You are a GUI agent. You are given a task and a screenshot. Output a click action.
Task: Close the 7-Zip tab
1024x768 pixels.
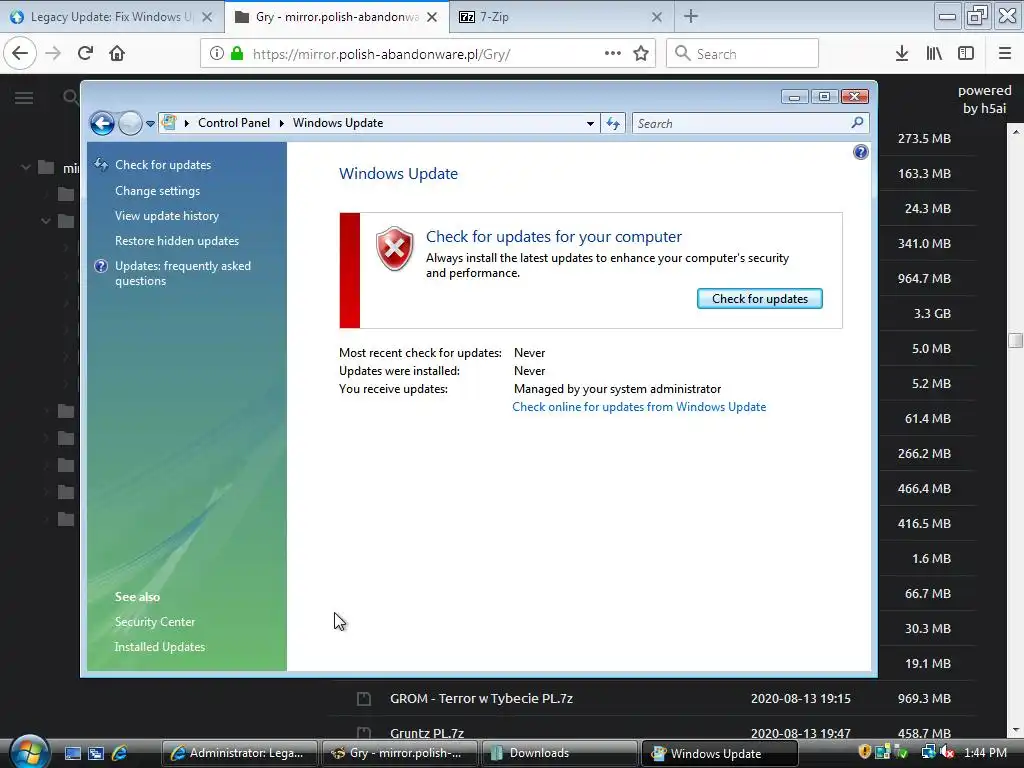pyautogui.click(x=657, y=17)
